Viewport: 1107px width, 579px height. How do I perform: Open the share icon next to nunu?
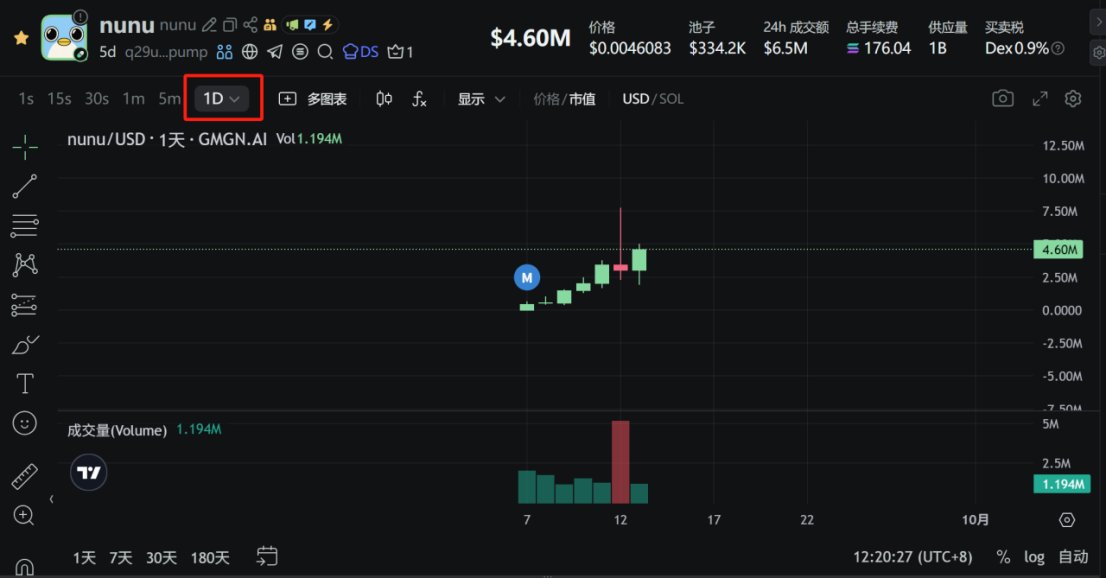250,25
